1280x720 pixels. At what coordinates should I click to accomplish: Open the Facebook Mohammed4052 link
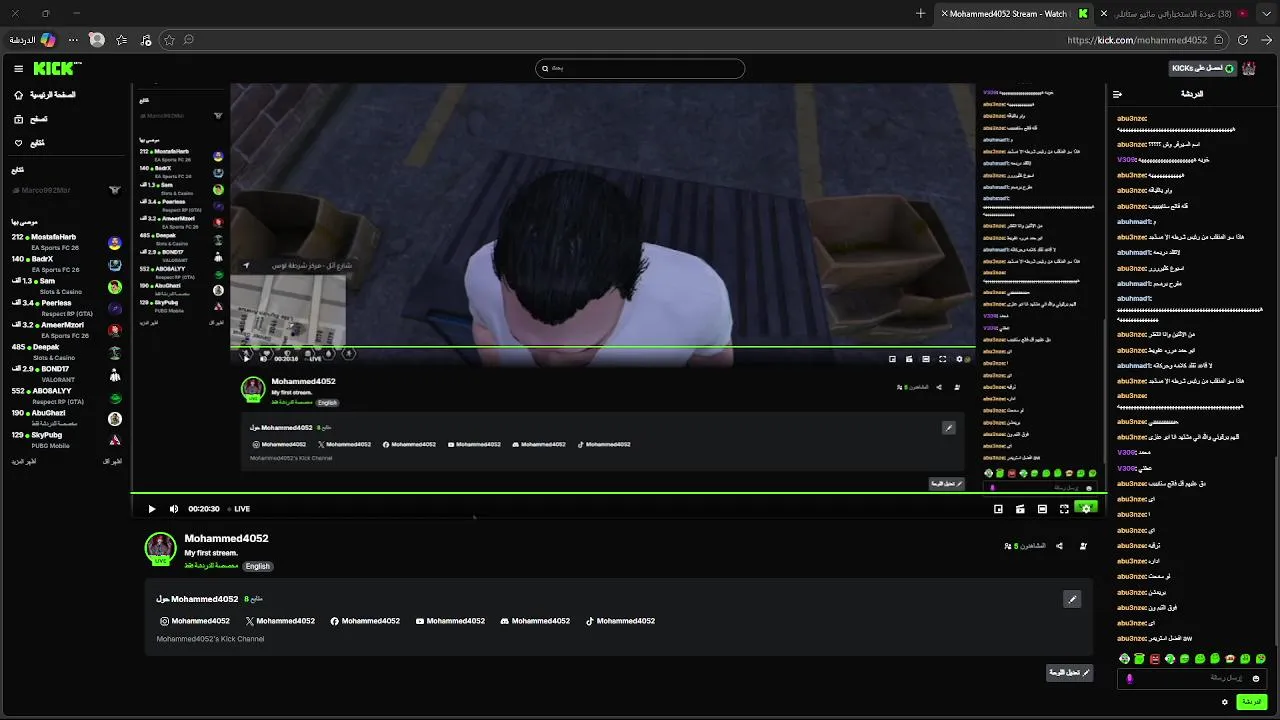click(x=365, y=621)
